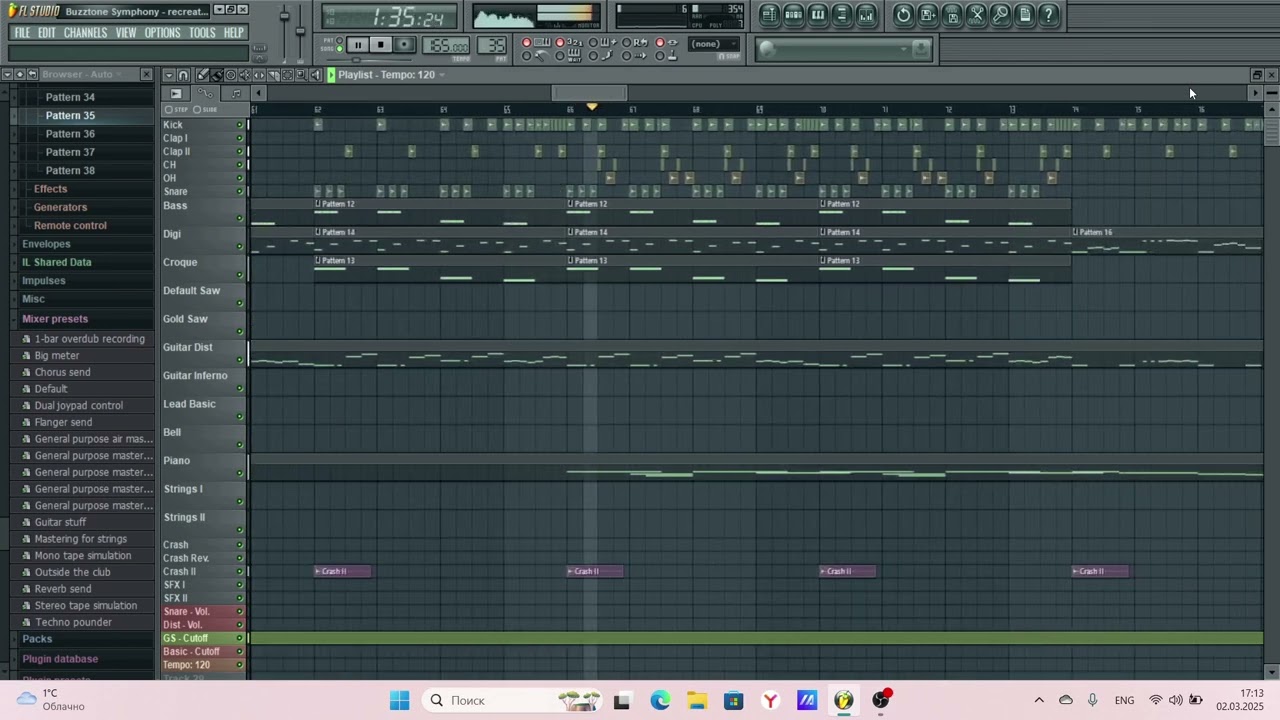Open the Playlist window from the toolbar
The height and width of the screenshot is (720, 1280).
click(x=769, y=15)
